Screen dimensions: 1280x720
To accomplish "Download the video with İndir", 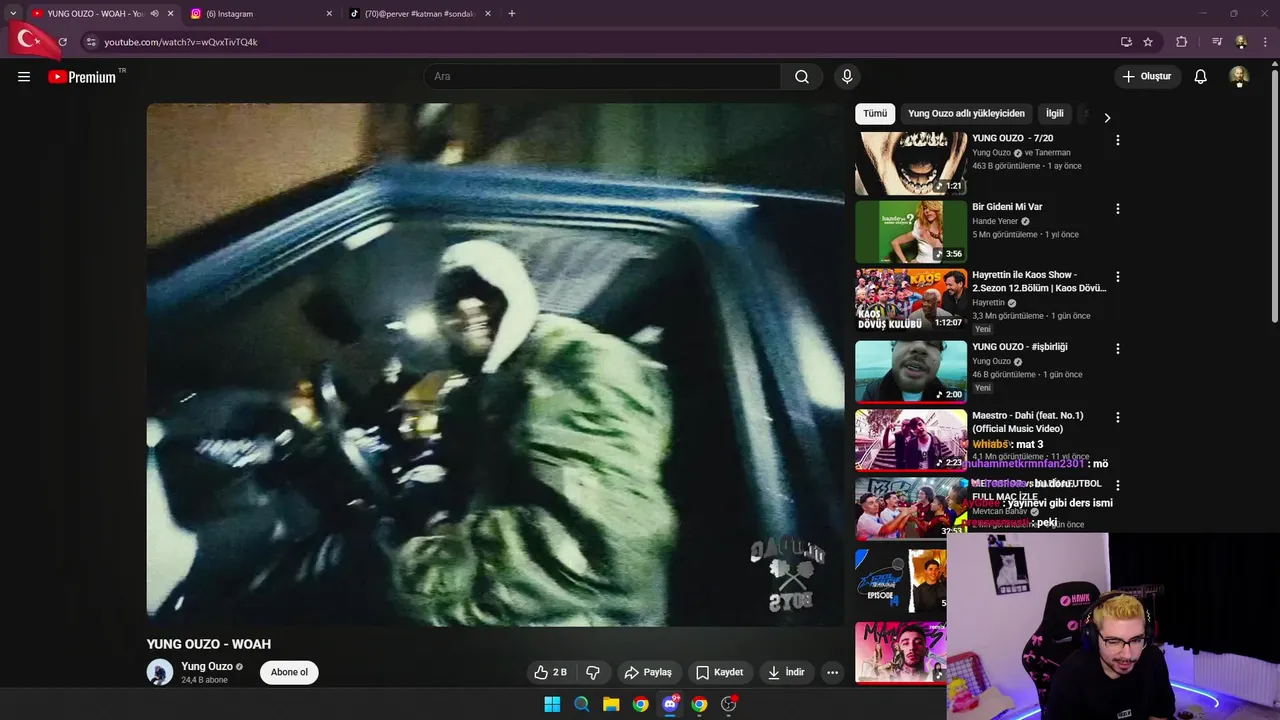I will (786, 672).
